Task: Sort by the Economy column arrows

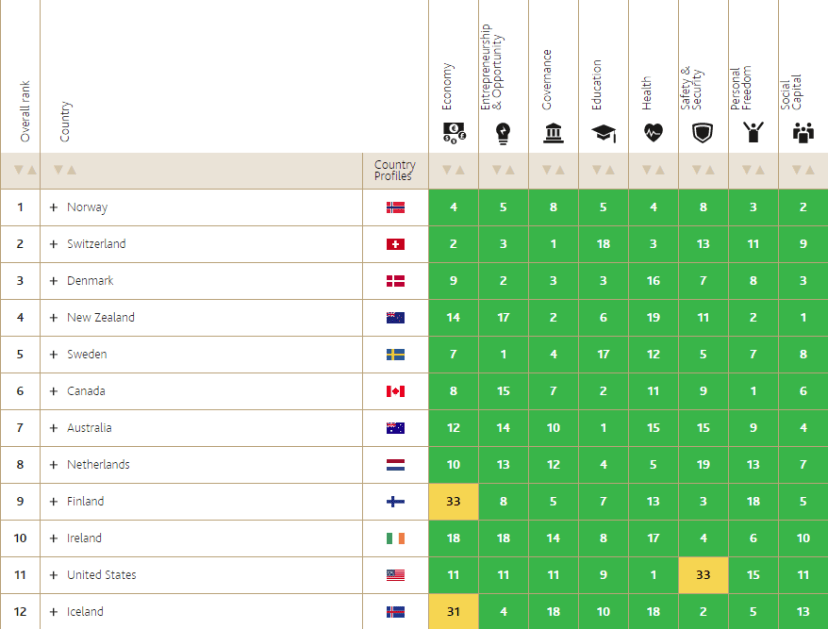Action: click(x=453, y=170)
